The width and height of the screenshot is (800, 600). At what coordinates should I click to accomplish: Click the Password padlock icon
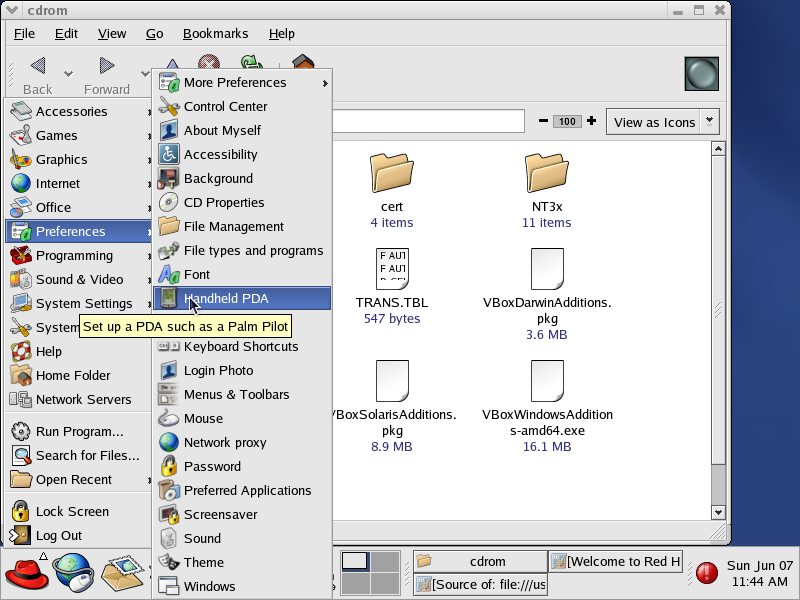tap(168, 466)
